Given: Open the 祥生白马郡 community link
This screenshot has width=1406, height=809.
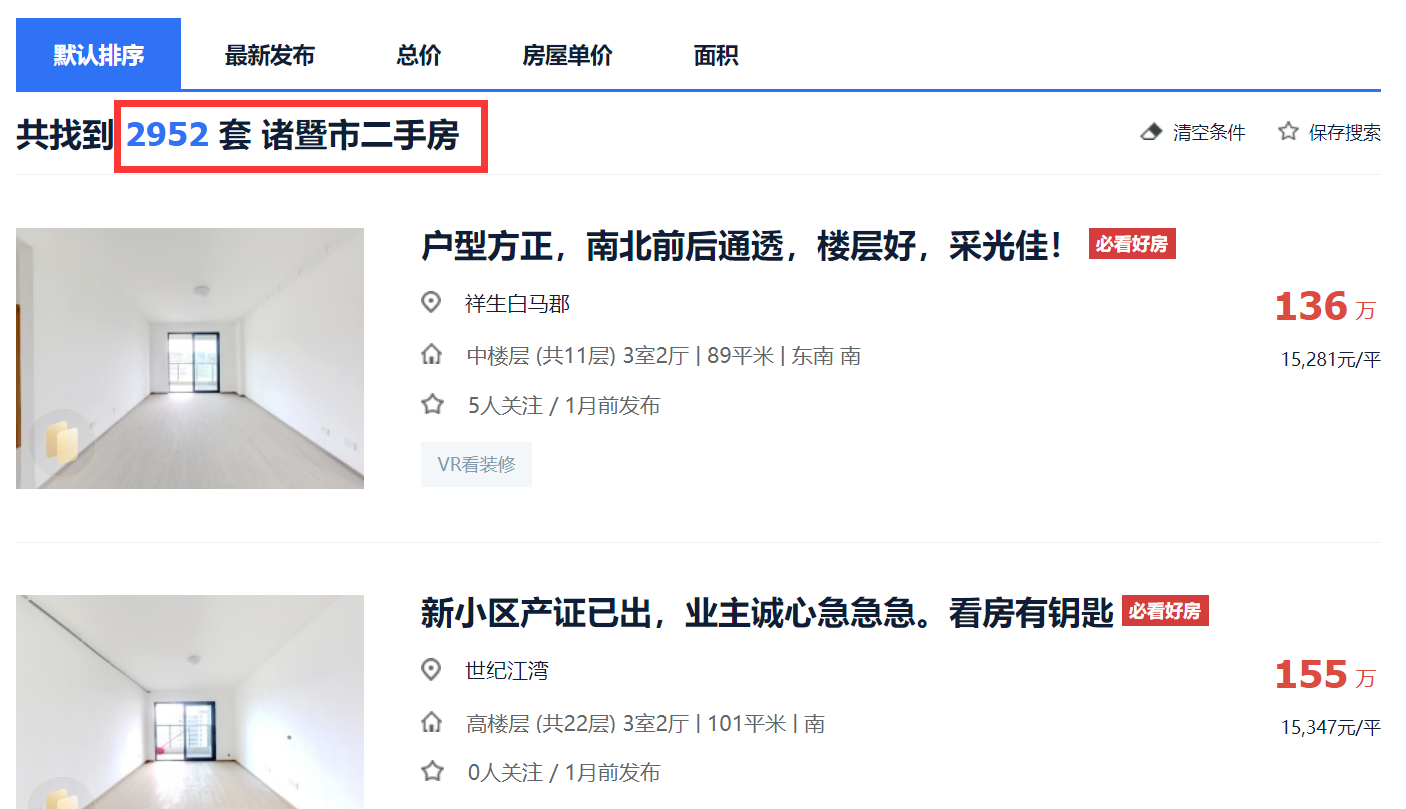Looking at the screenshot, I should [x=517, y=303].
